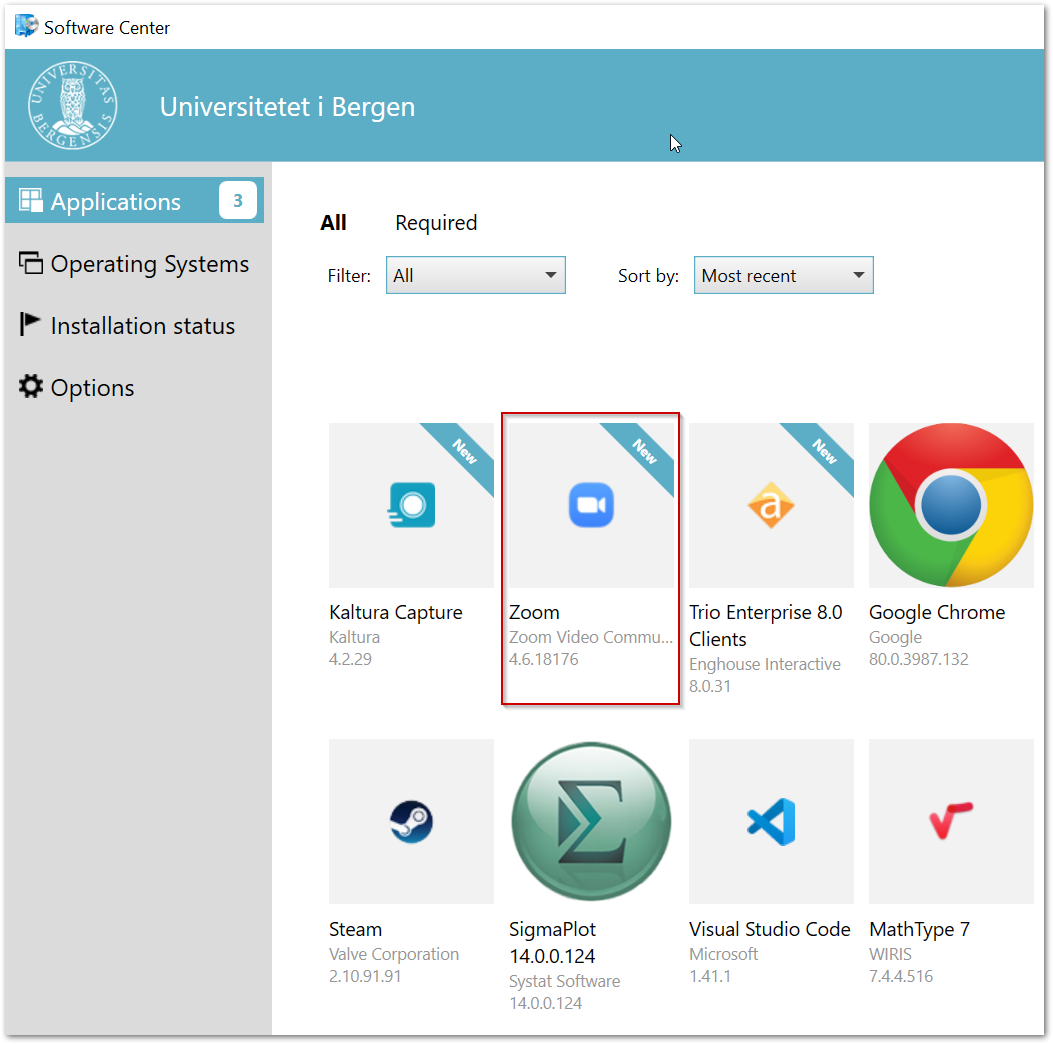
Task: Click the Universitetet i Bergen logo
Action: pos(72,105)
